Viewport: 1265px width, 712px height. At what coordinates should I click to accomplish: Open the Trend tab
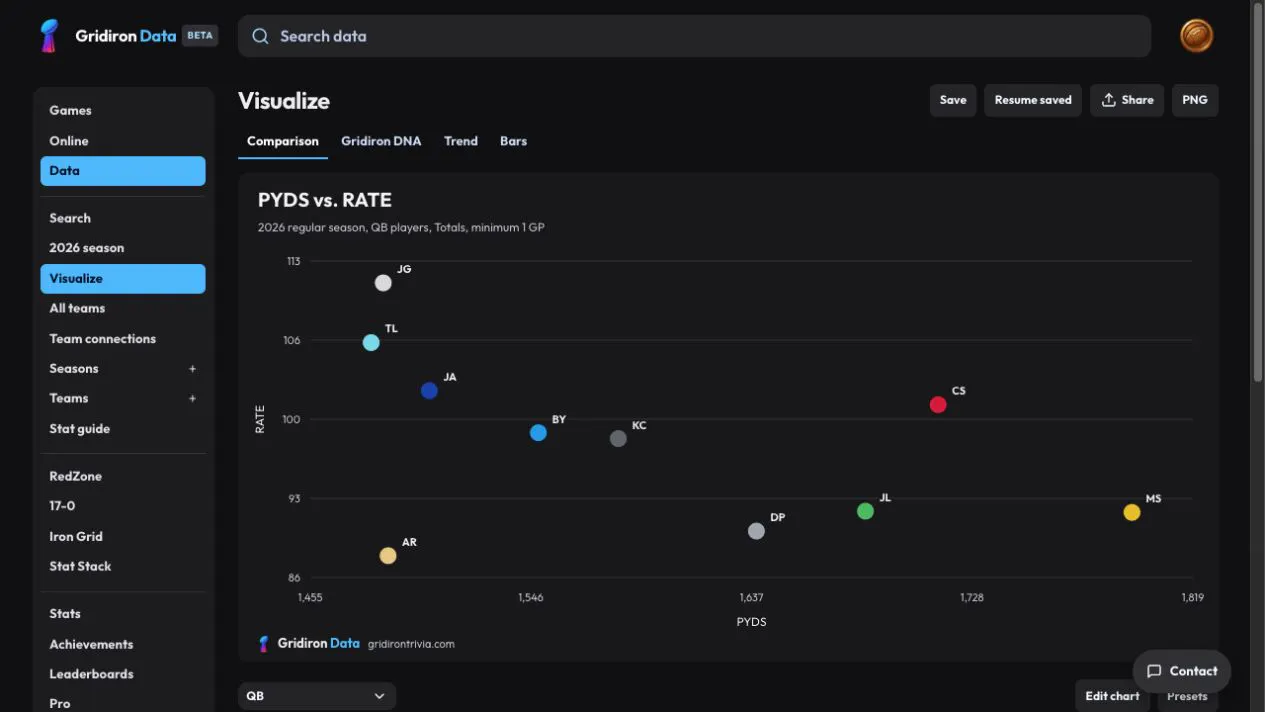(x=461, y=141)
